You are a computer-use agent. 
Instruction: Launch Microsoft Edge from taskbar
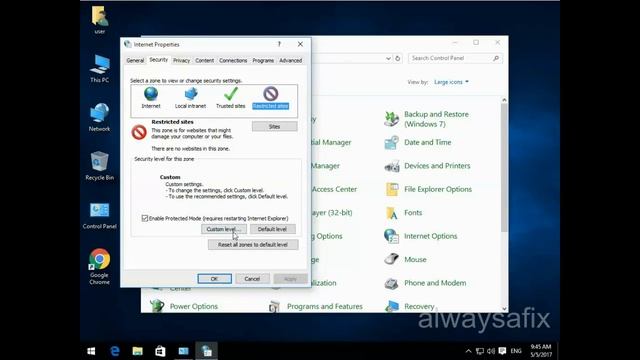pyautogui.click(x=115, y=351)
